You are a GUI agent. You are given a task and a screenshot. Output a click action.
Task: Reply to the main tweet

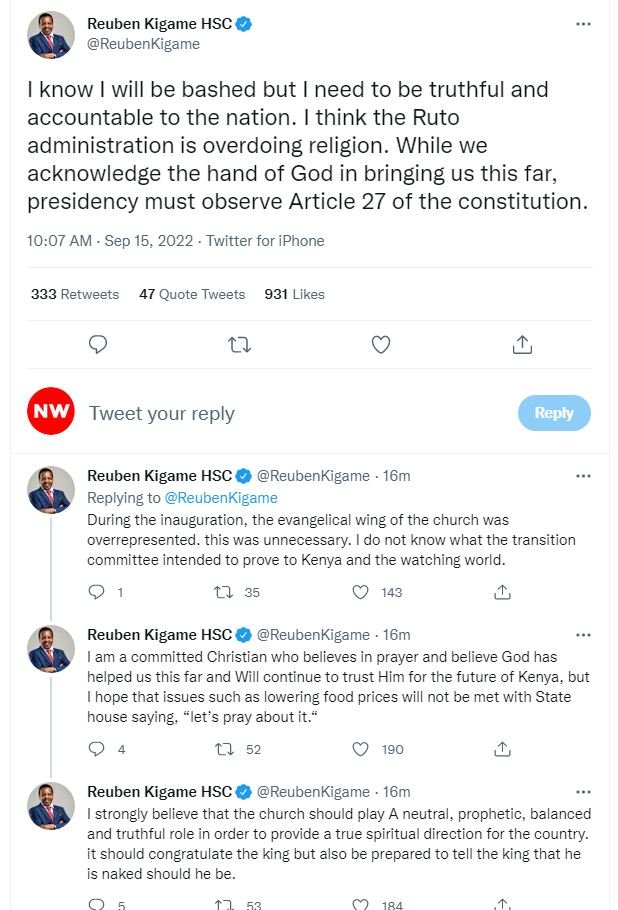click(97, 344)
